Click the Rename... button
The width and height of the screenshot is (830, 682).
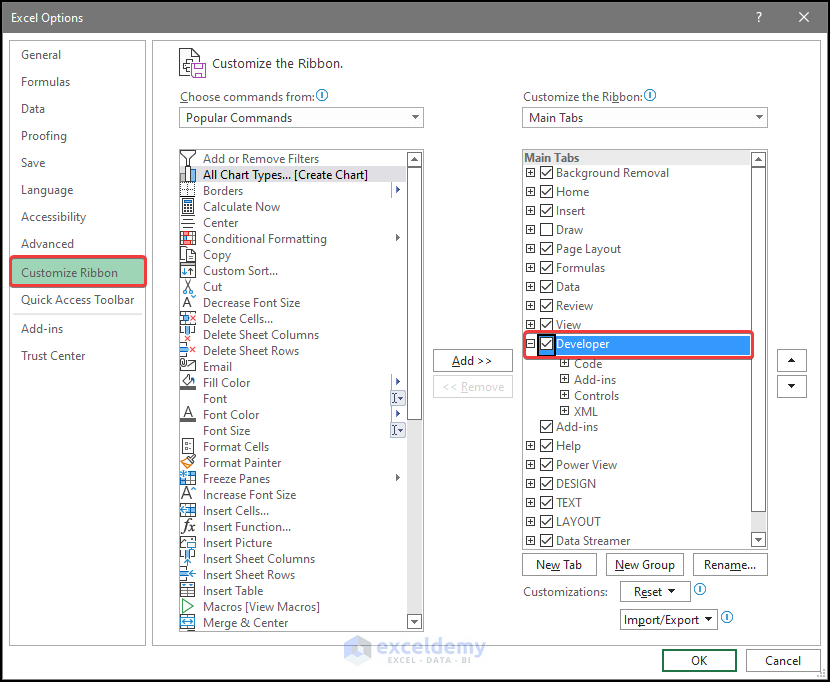coord(730,565)
